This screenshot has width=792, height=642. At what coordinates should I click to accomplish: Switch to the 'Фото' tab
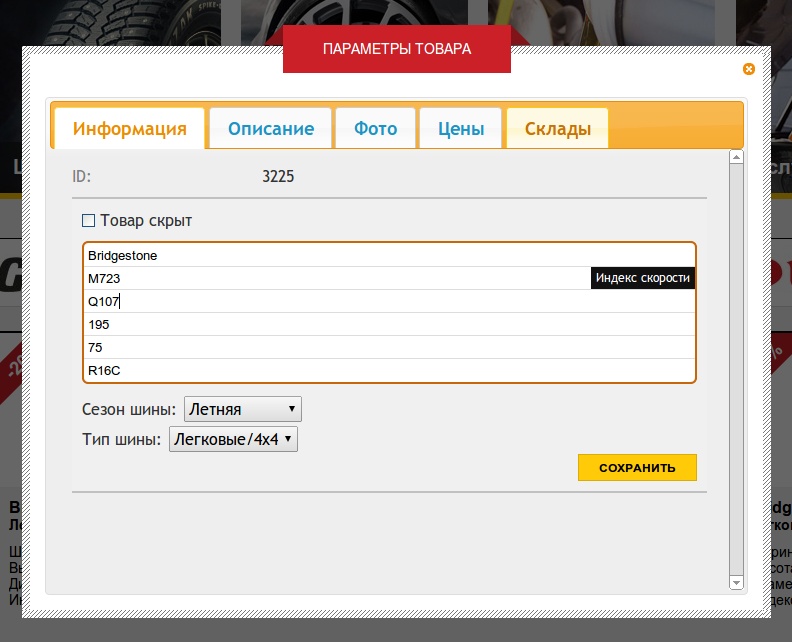(375, 129)
